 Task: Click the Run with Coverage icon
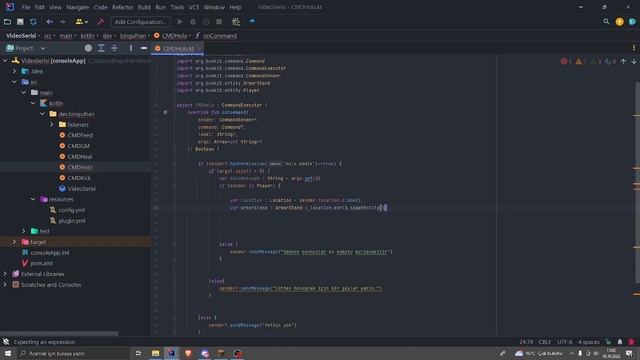point(206,22)
